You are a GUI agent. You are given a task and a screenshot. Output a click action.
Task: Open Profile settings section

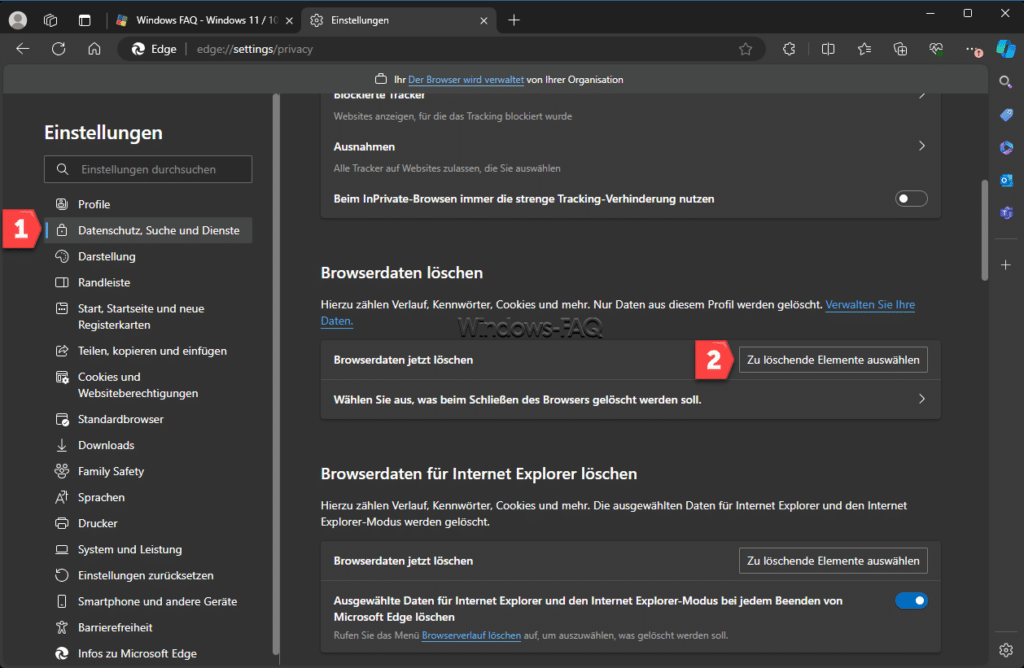[149, 204]
